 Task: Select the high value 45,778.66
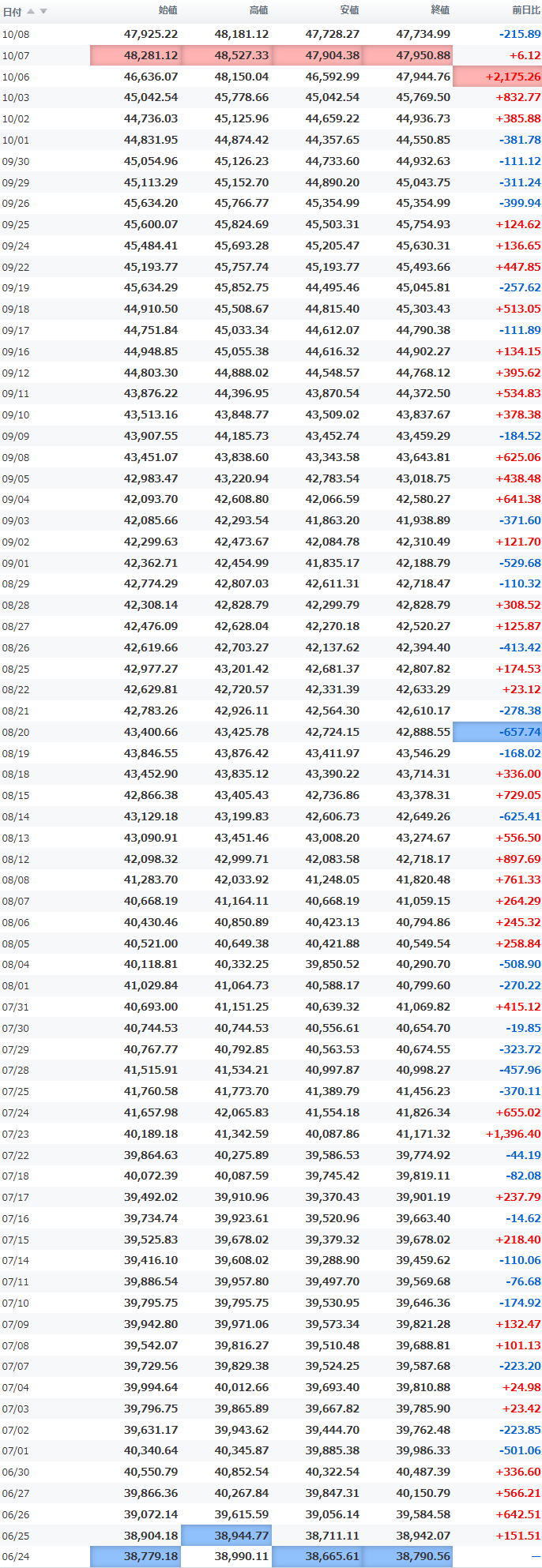[242, 97]
